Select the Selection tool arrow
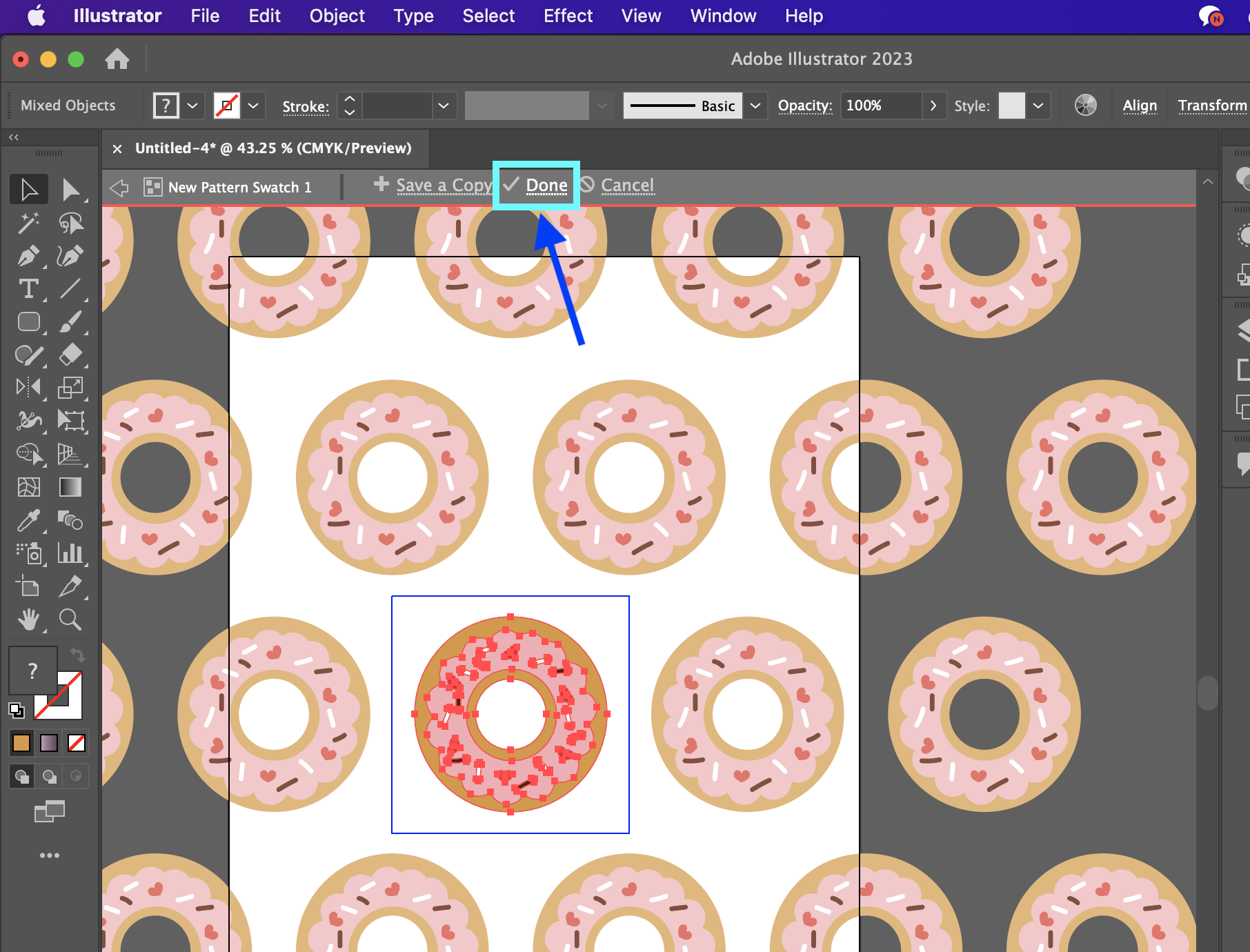This screenshot has width=1250, height=952. tap(29, 189)
